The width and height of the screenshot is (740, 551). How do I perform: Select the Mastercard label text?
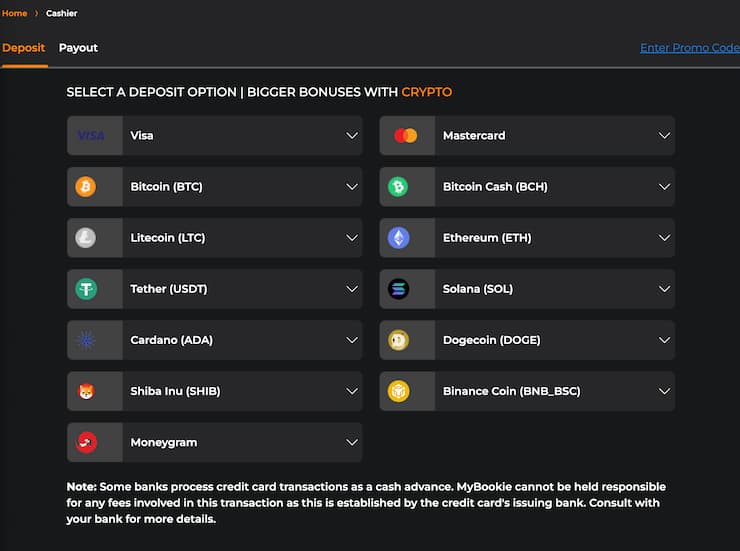[x=474, y=136]
